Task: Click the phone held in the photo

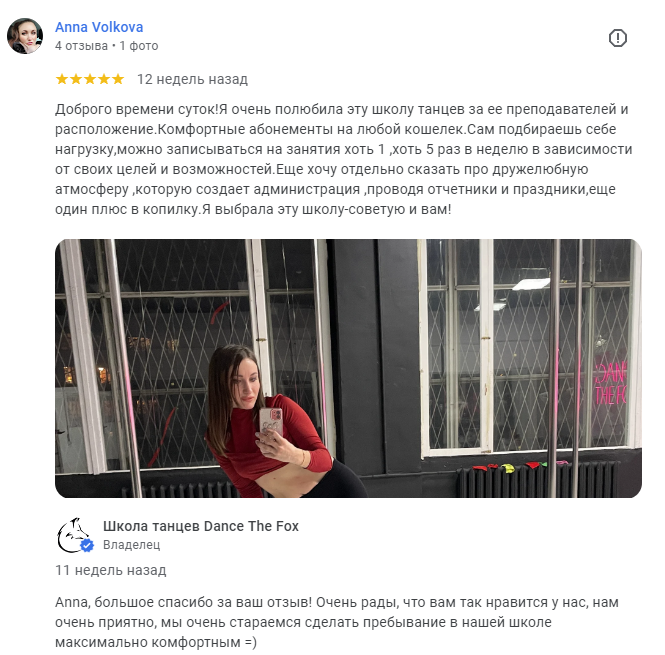Action: (x=271, y=422)
